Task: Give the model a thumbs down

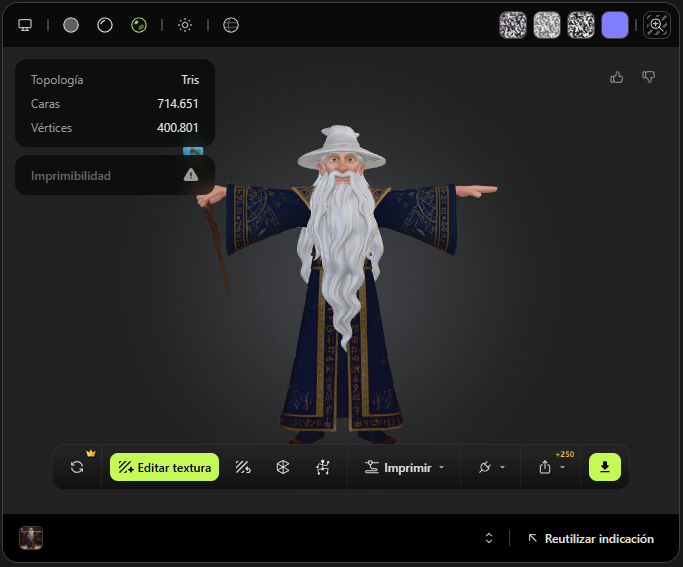Action: click(649, 78)
